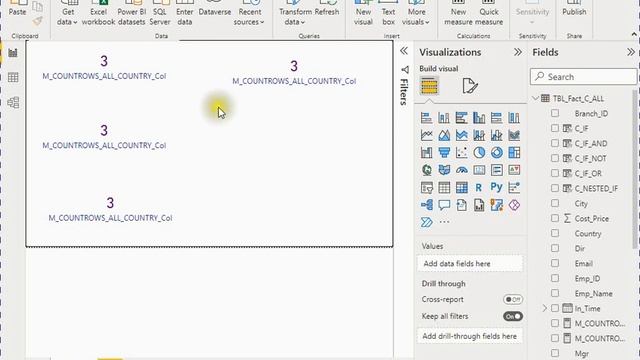Toggle the Cross-report switch
Image resolution: width=640 pixels, height=360 pixels.
pos(513,299)
